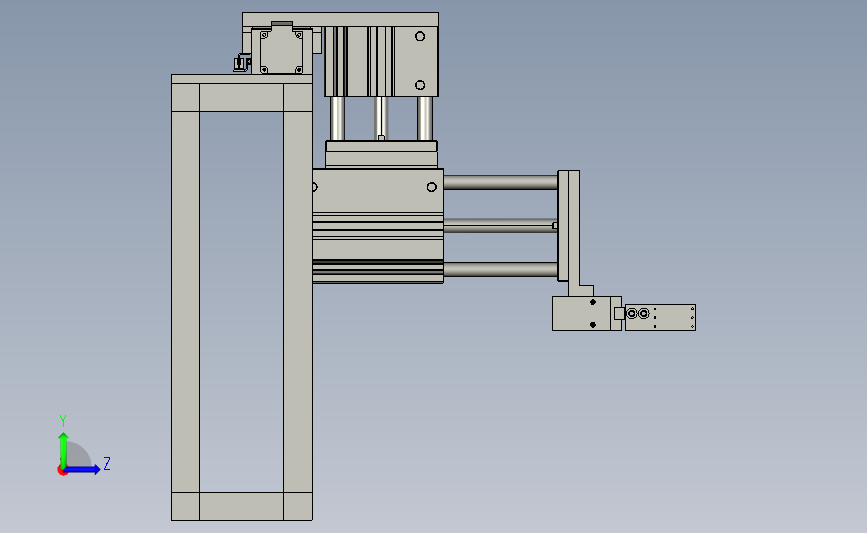The width and height of the screenshot is (867, 533).
Task: Select the upper horizontal guide rod
Action: [500, 182]
